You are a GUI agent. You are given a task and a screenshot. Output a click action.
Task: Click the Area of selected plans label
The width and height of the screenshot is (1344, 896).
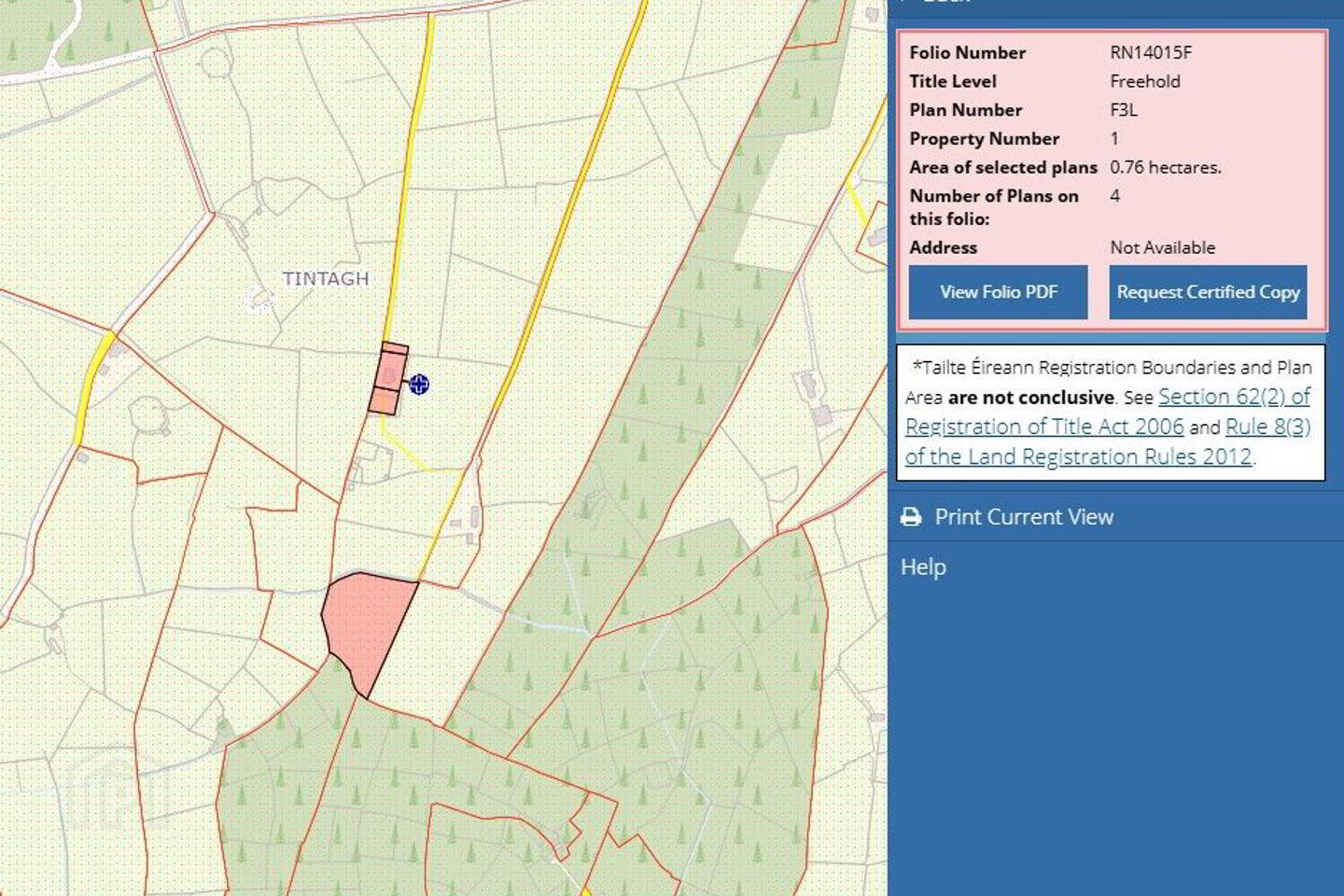tap(1003, 167)
